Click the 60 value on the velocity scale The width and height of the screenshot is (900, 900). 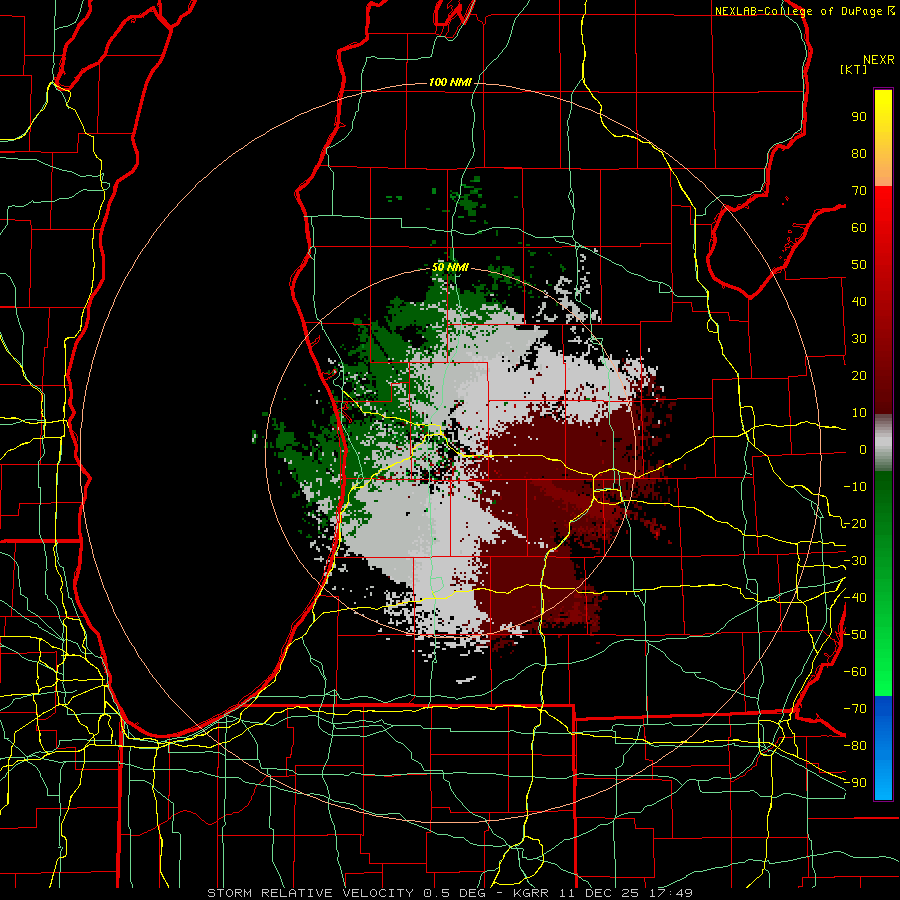[x=859, y=227]
